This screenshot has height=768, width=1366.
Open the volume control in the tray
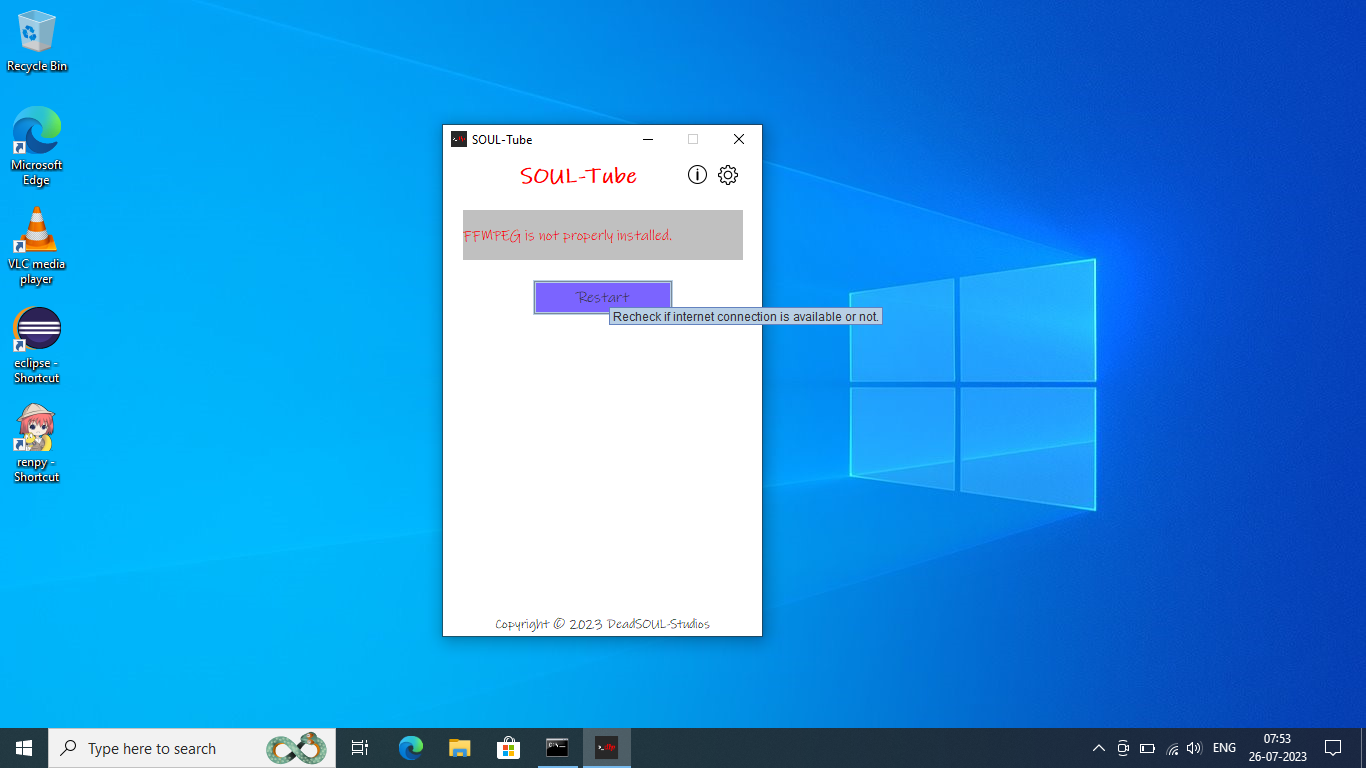(1194, 747)
